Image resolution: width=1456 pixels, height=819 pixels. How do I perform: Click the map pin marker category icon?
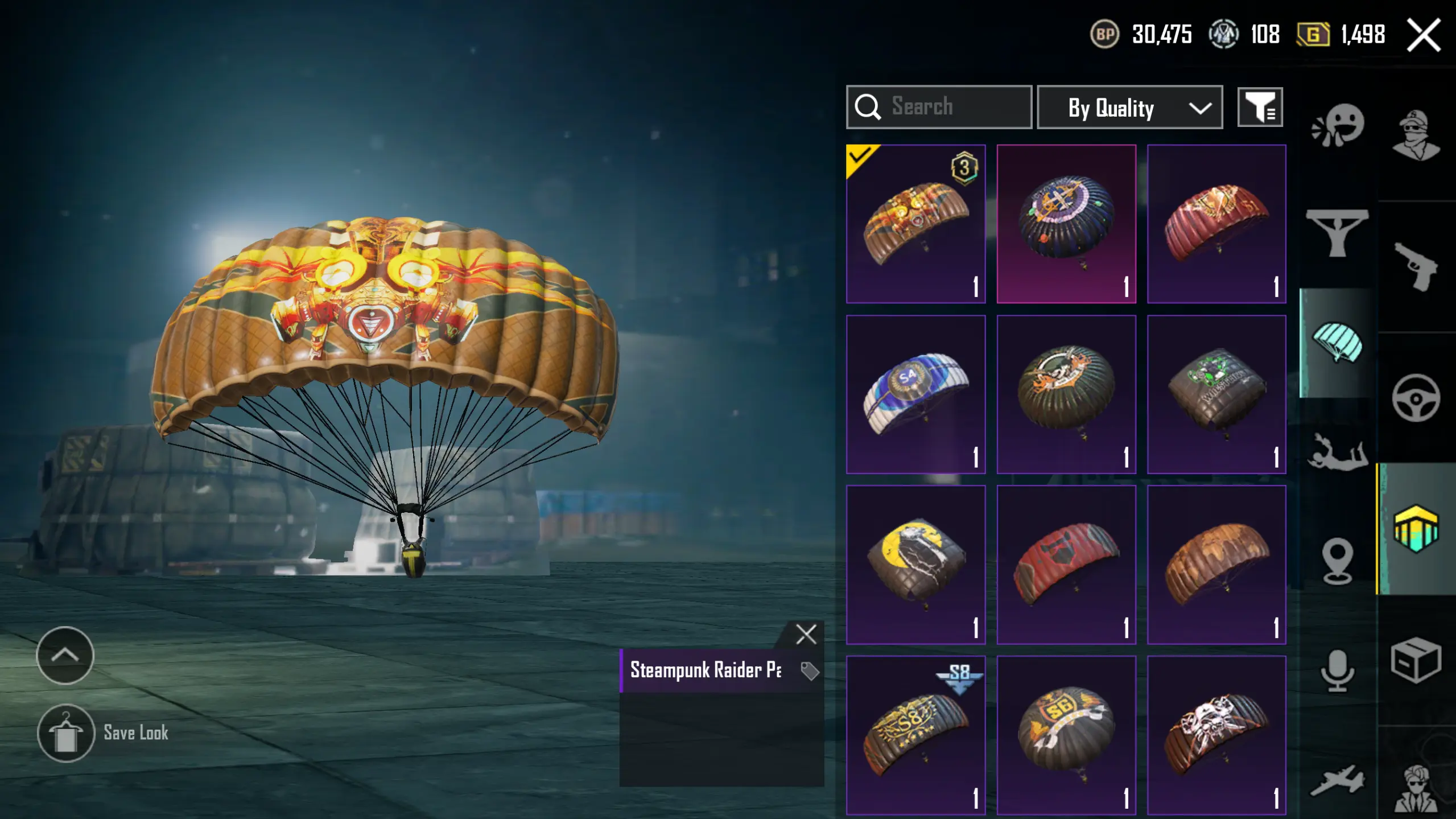pyautogui.click(x=1337, y=561)
